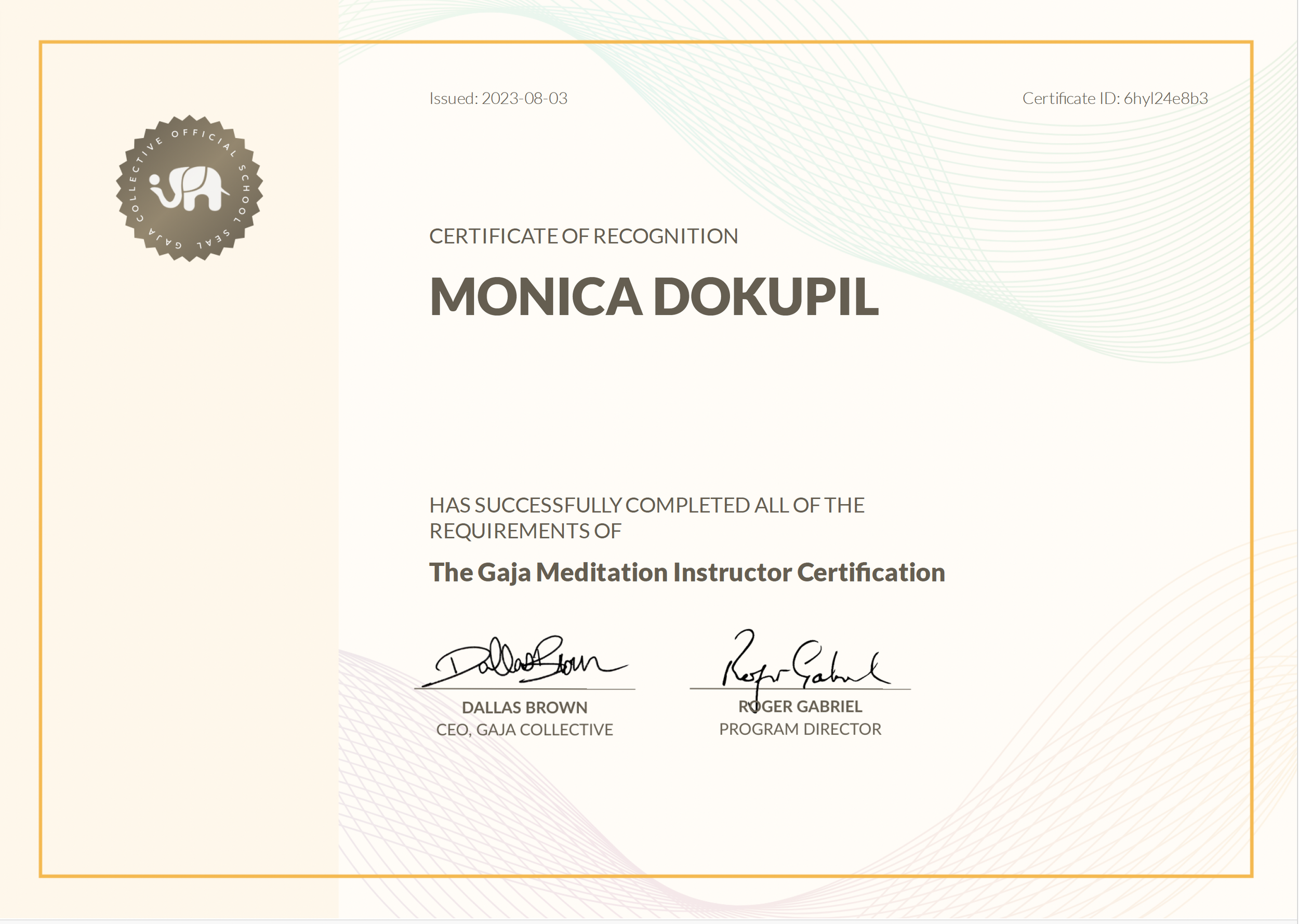The image size is (1299, 924).
Task: Click the 'Has successfully completed' text line
Action: coord(647,505)
